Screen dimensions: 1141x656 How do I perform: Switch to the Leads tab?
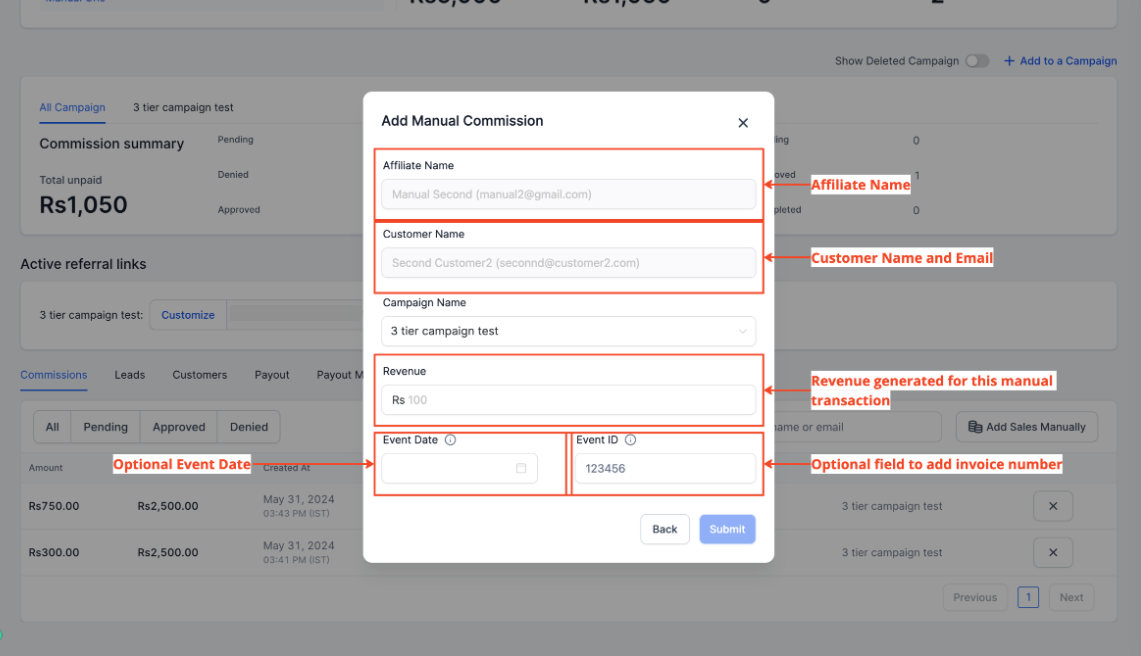(130, 375)
